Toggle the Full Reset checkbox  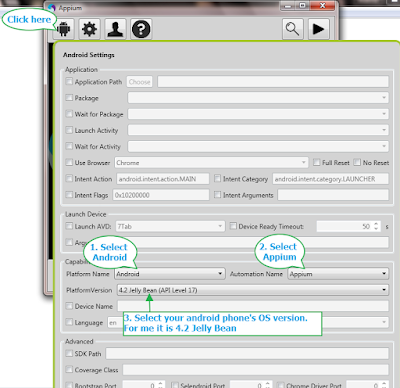point(316,162)
